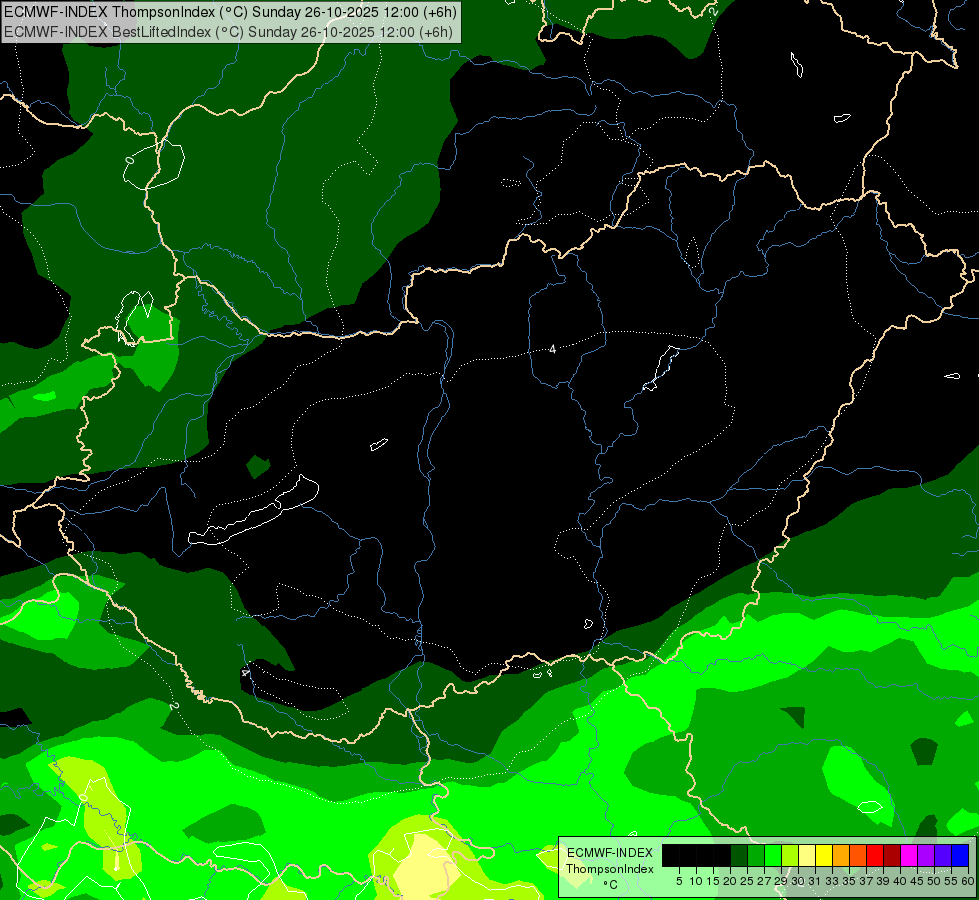
Task: Click the legend tick value 37
Action: click(x=867, y=881)
